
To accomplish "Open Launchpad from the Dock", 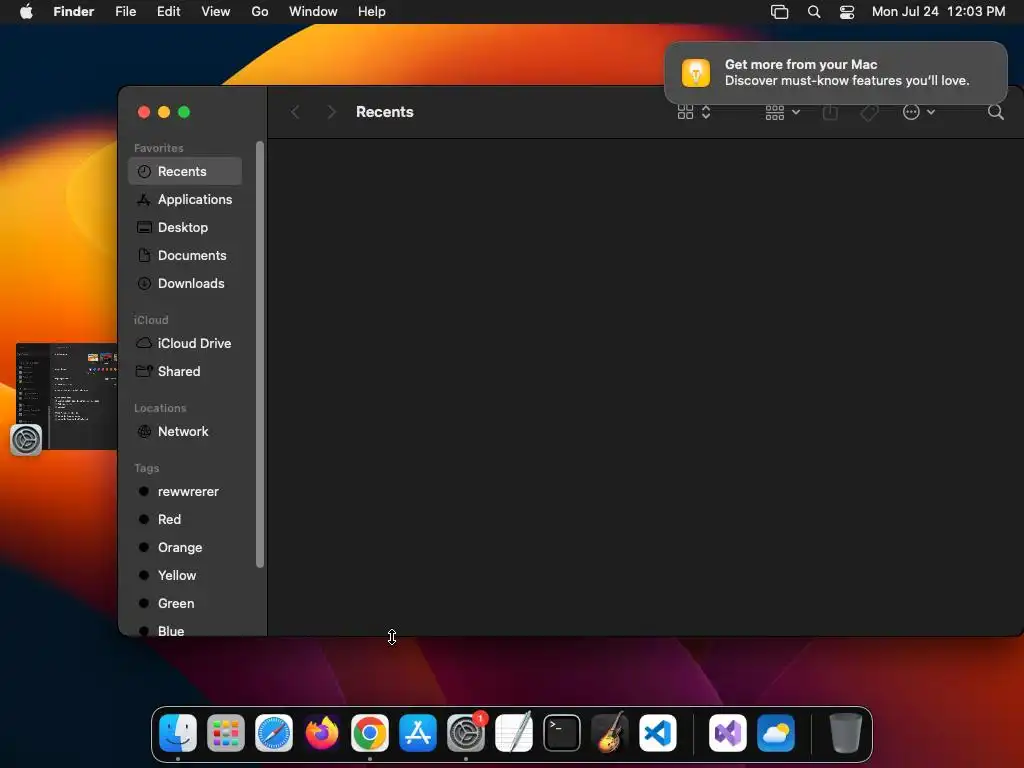I will click(x=226, y=733).
